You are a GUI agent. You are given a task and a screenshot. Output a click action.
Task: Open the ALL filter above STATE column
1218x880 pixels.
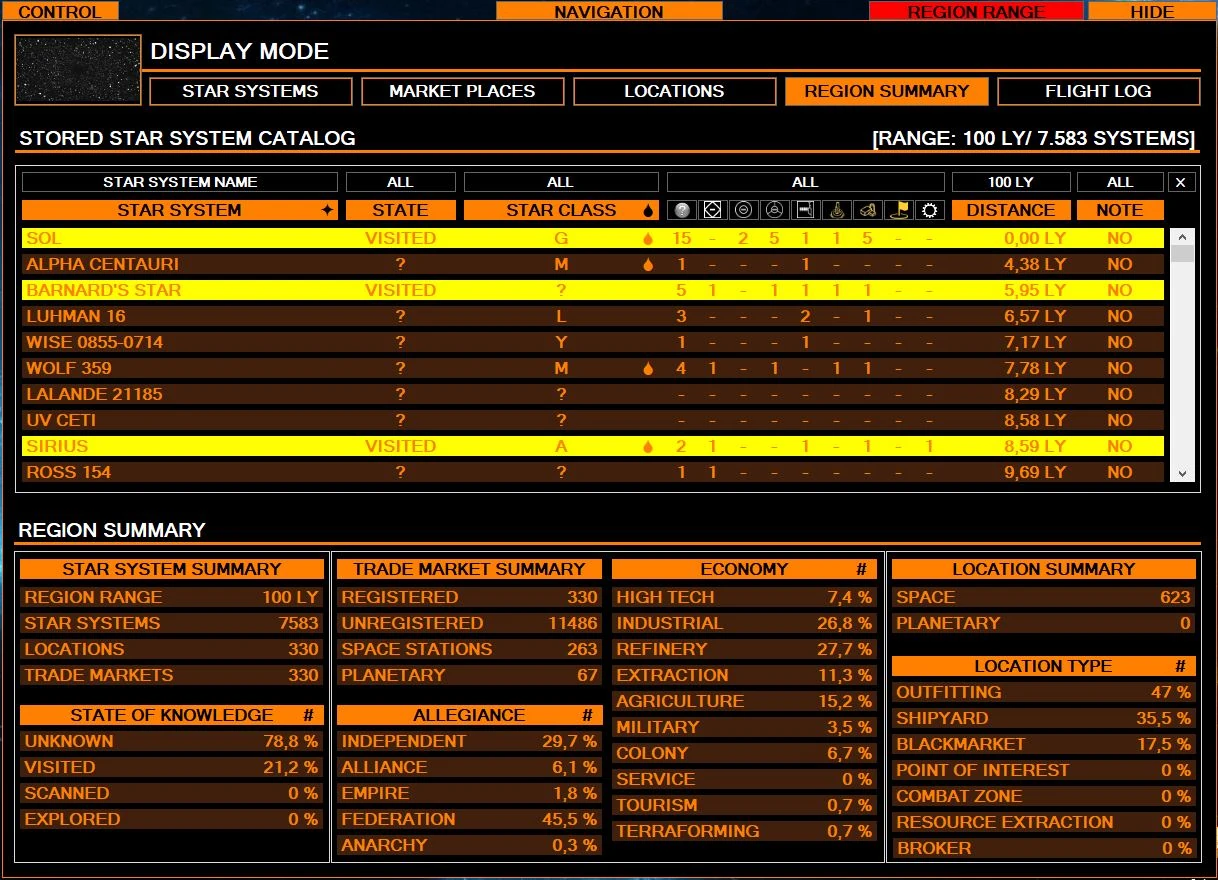[x=400, y=182]
